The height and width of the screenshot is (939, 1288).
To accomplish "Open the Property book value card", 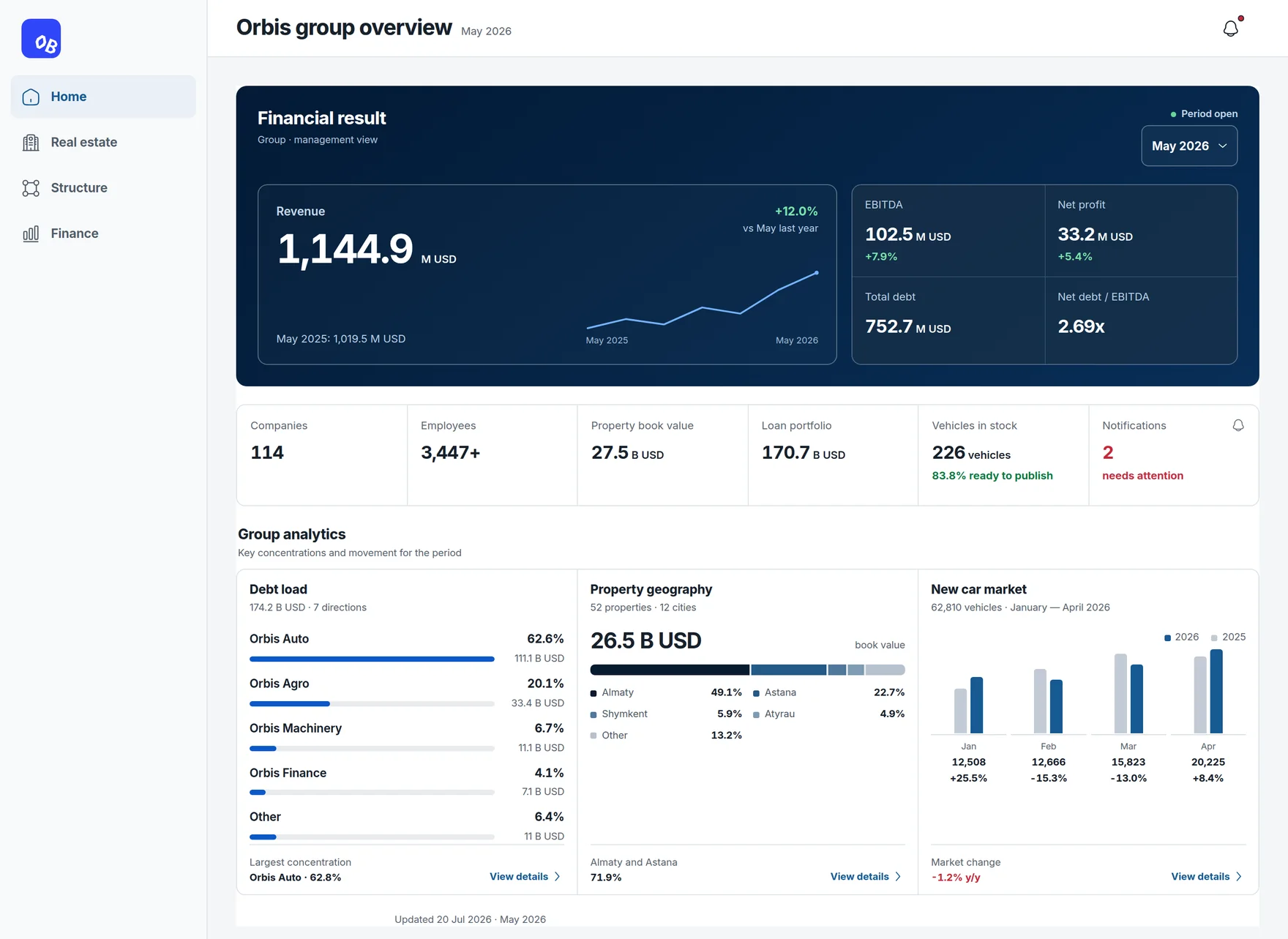I will (662, 454).
